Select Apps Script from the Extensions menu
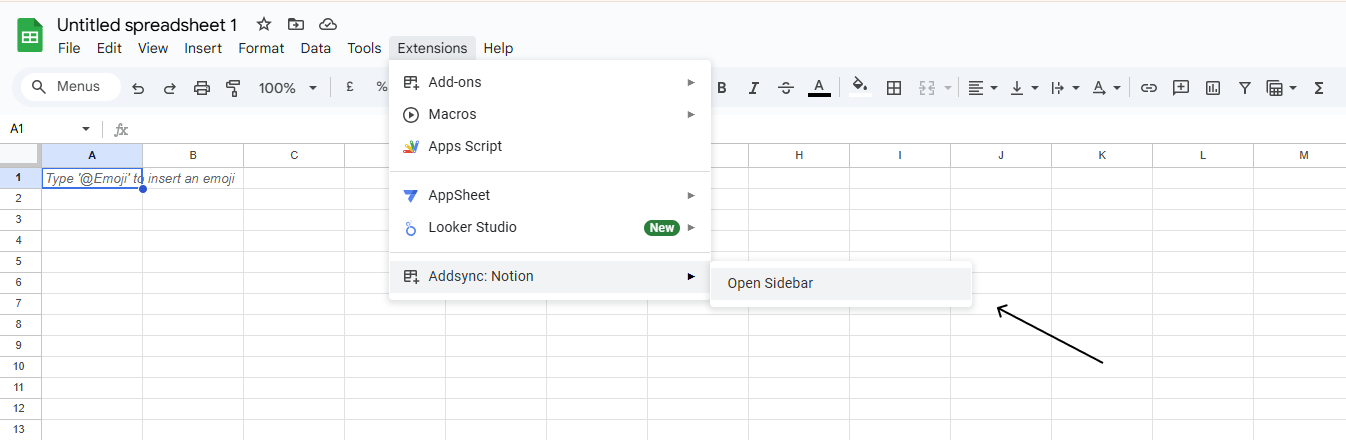The height and width of the screenshot is (440, 1346). click(465, 146)
